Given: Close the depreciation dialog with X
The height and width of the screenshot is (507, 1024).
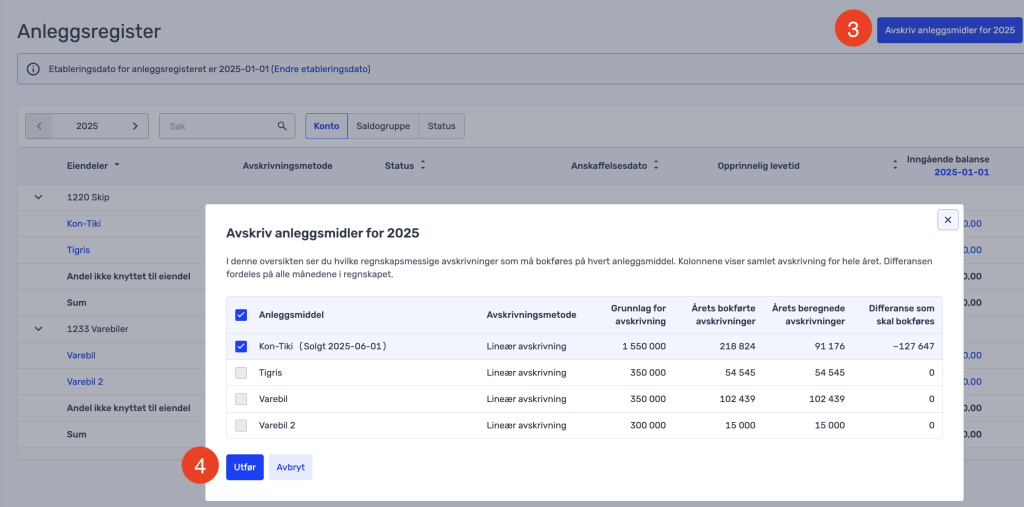Looking at the screenshot, I should coord(948,219).
